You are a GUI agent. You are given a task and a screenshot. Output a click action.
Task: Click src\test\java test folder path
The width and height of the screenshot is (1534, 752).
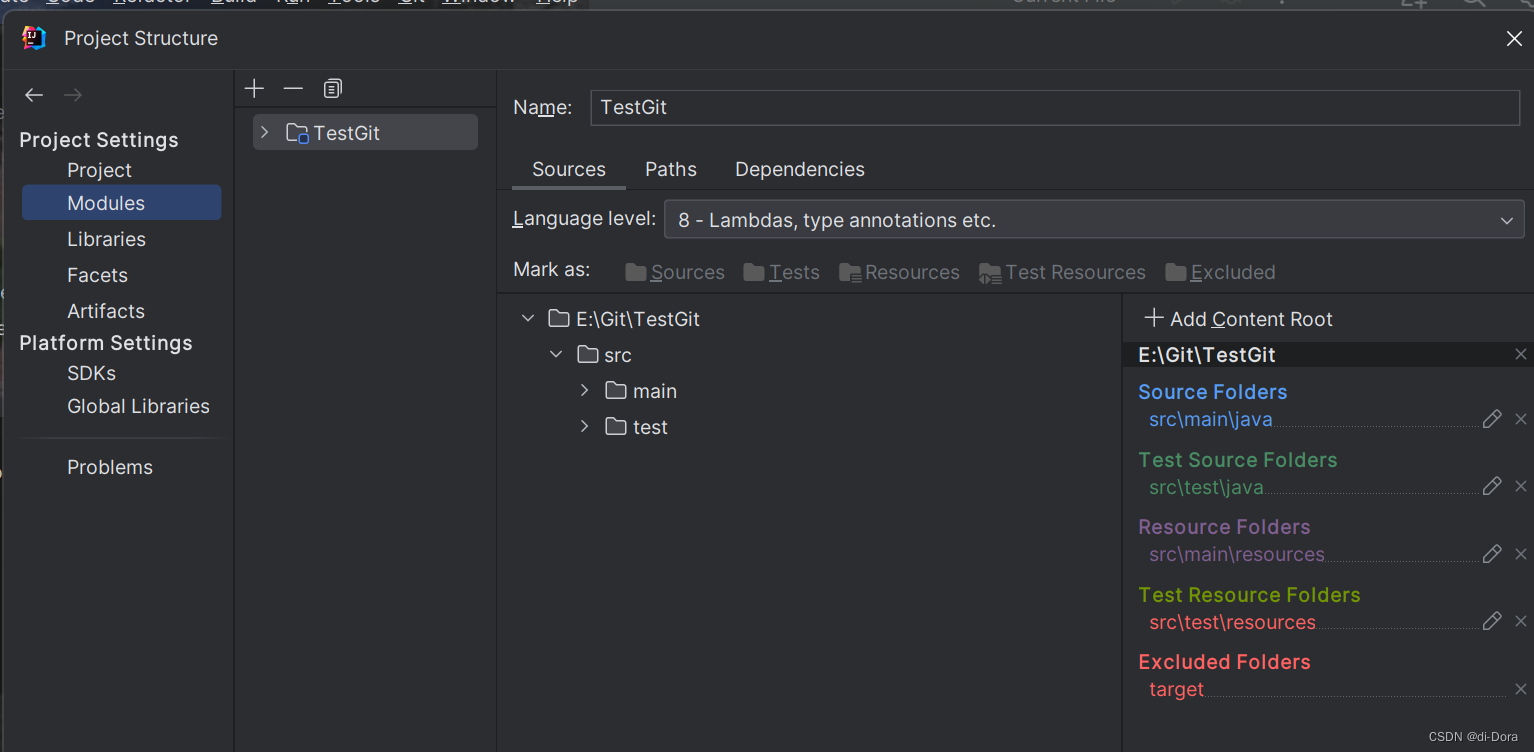[1206, 487]
